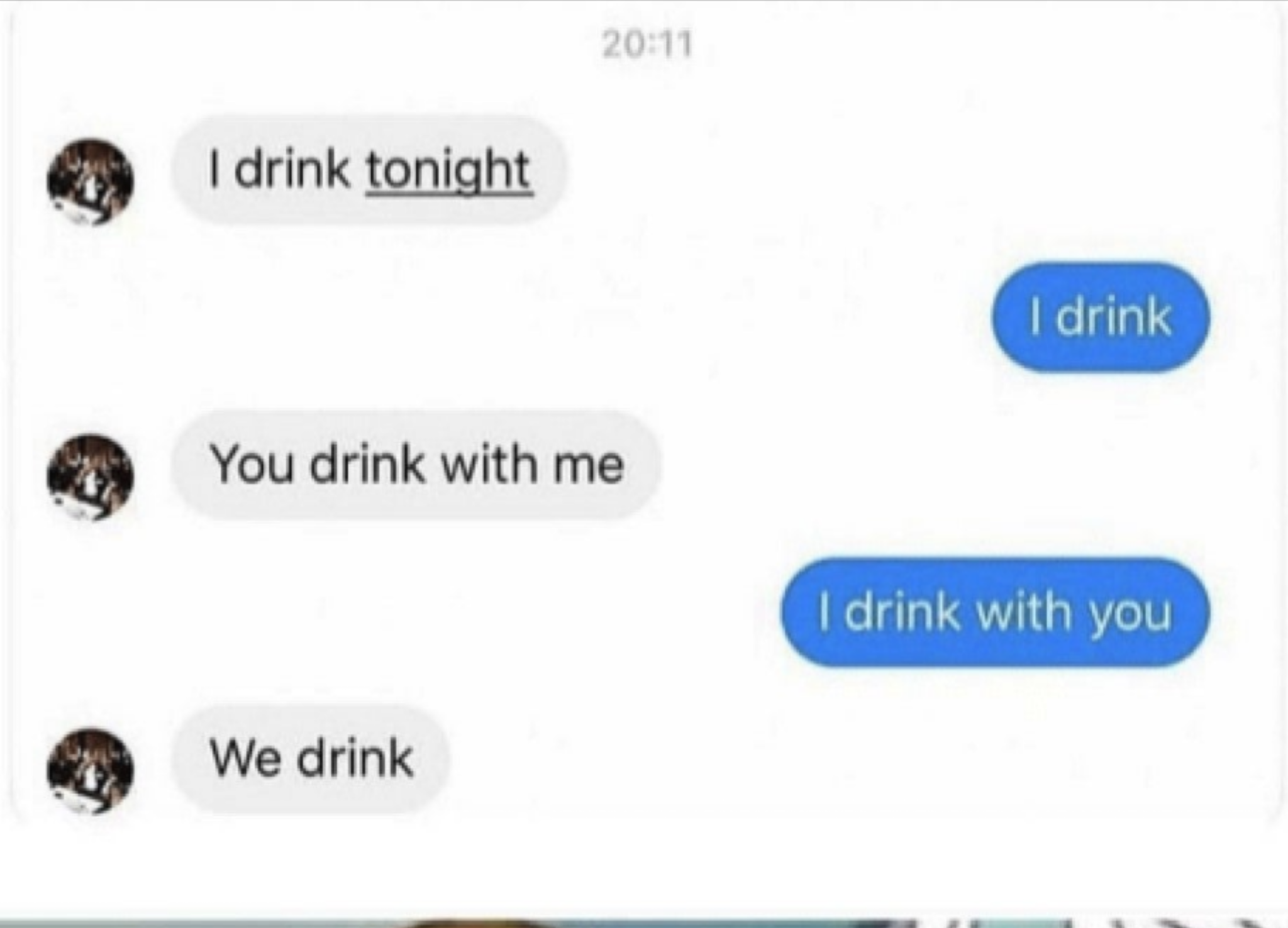
Task: Tap the avatar next to "You drink with me"
Action: pyautogui.click(x=91, y=477)
